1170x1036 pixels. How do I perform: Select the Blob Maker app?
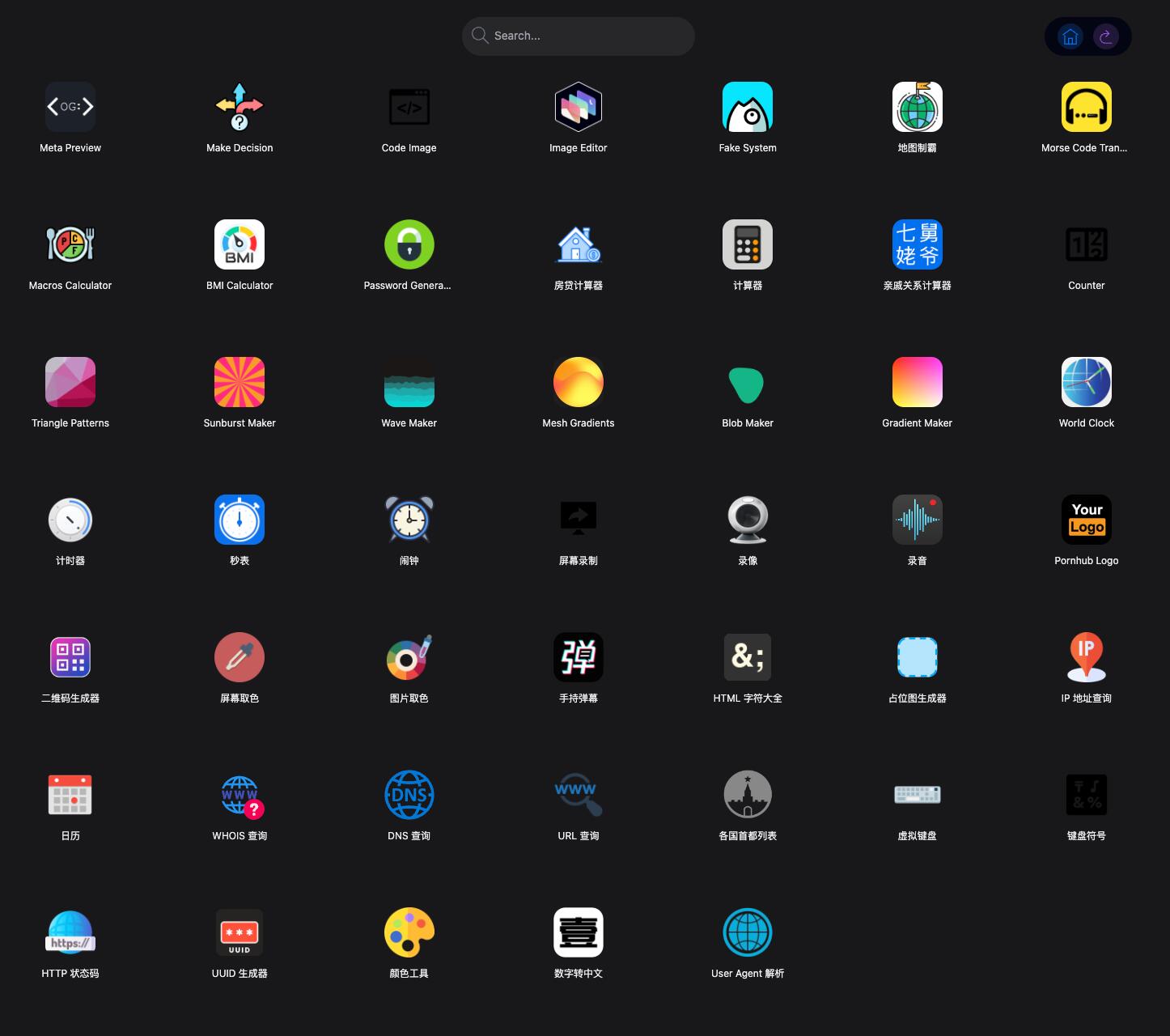(x=747, y=383)
